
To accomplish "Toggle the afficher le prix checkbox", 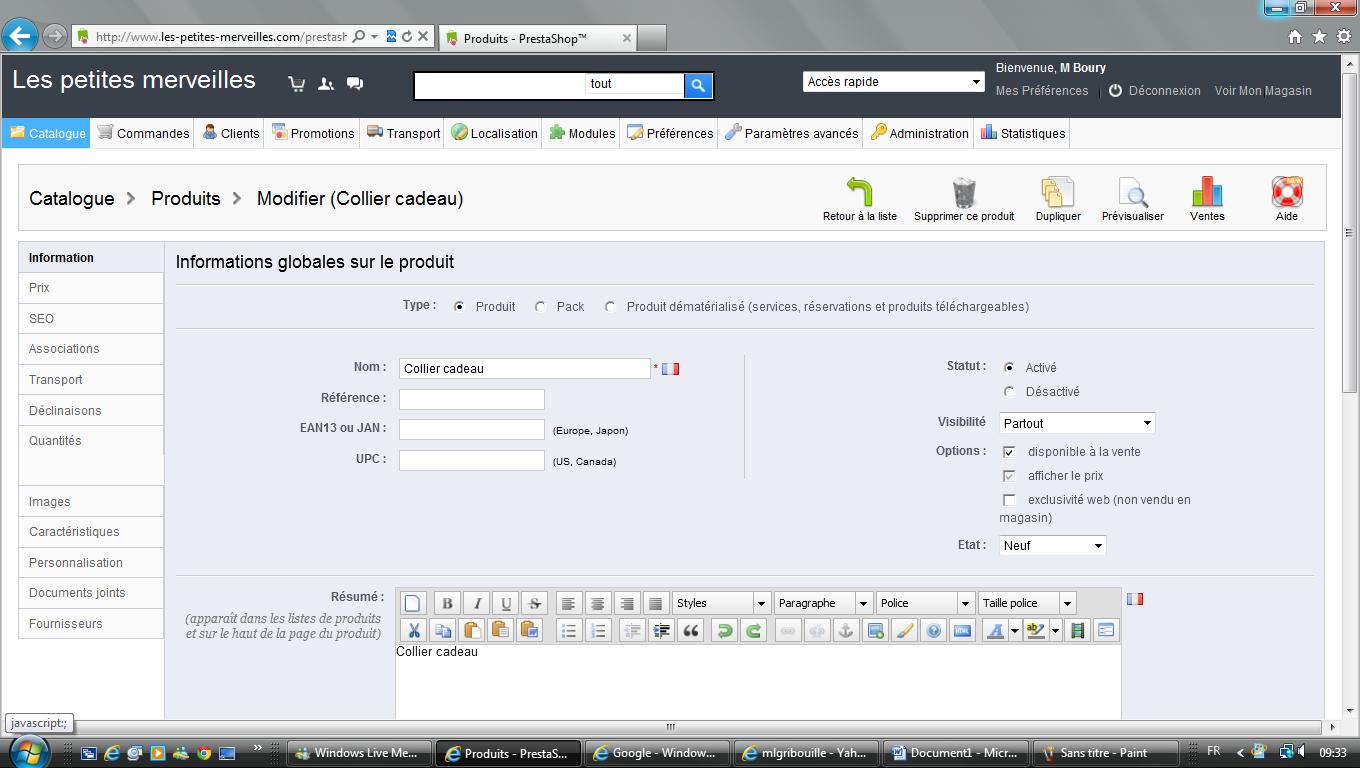I will coord(1009,476).
